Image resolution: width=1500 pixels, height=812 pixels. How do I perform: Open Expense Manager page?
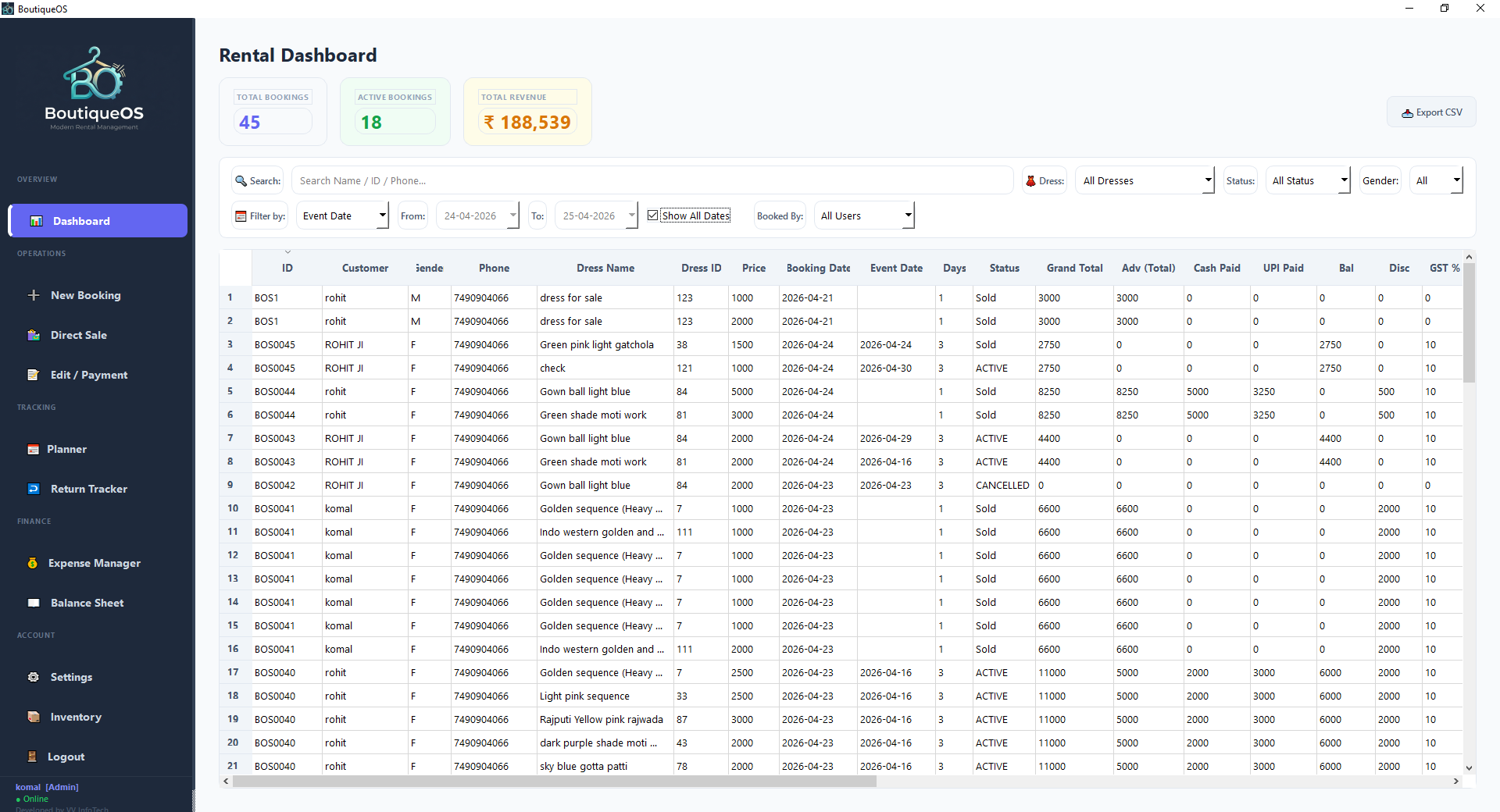click(x=98, y=563)
